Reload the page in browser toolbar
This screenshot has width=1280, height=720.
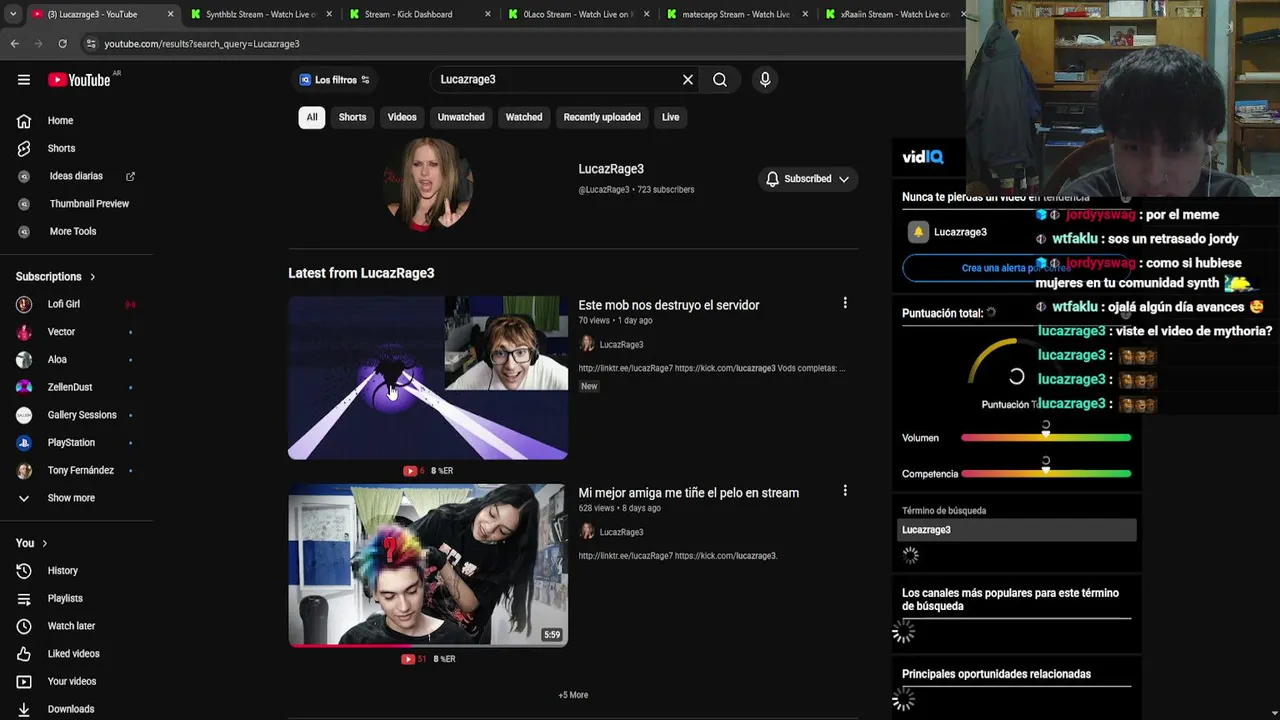[62, 44]
